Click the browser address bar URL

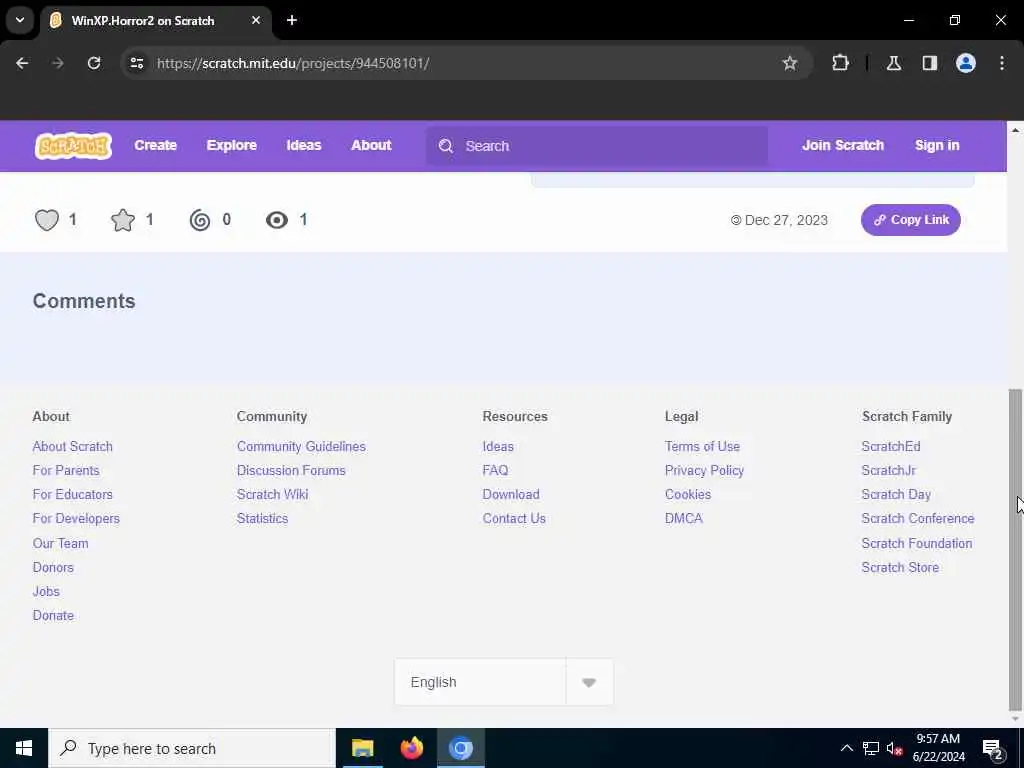pos(293,63)
